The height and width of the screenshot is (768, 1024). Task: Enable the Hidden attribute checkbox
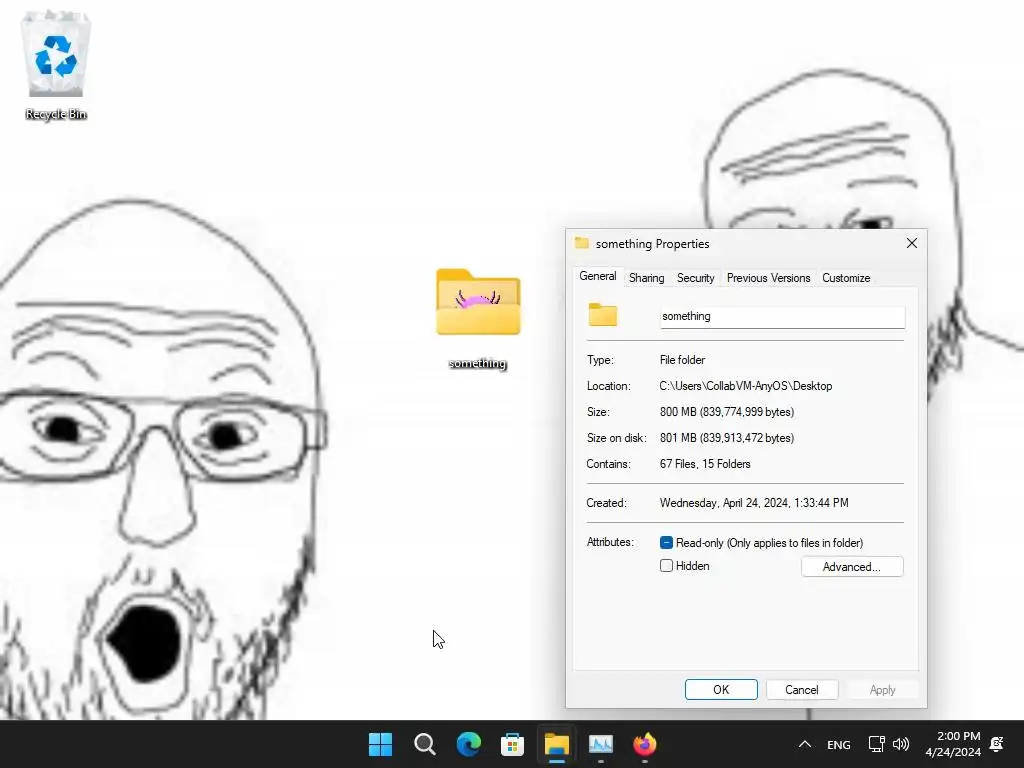(x=666, y=566)
